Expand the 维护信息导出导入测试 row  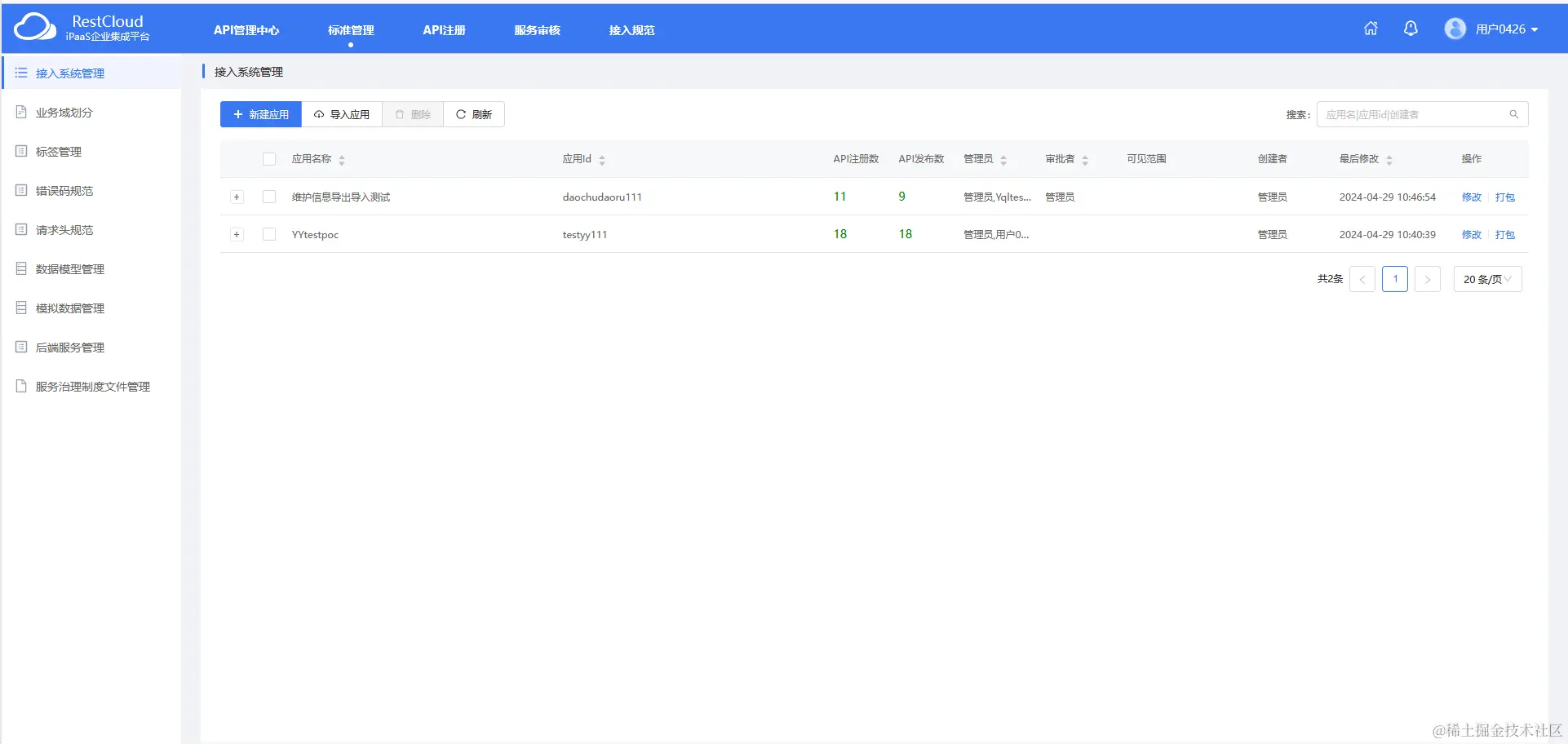pyautogui.click(x=237, y=197)
